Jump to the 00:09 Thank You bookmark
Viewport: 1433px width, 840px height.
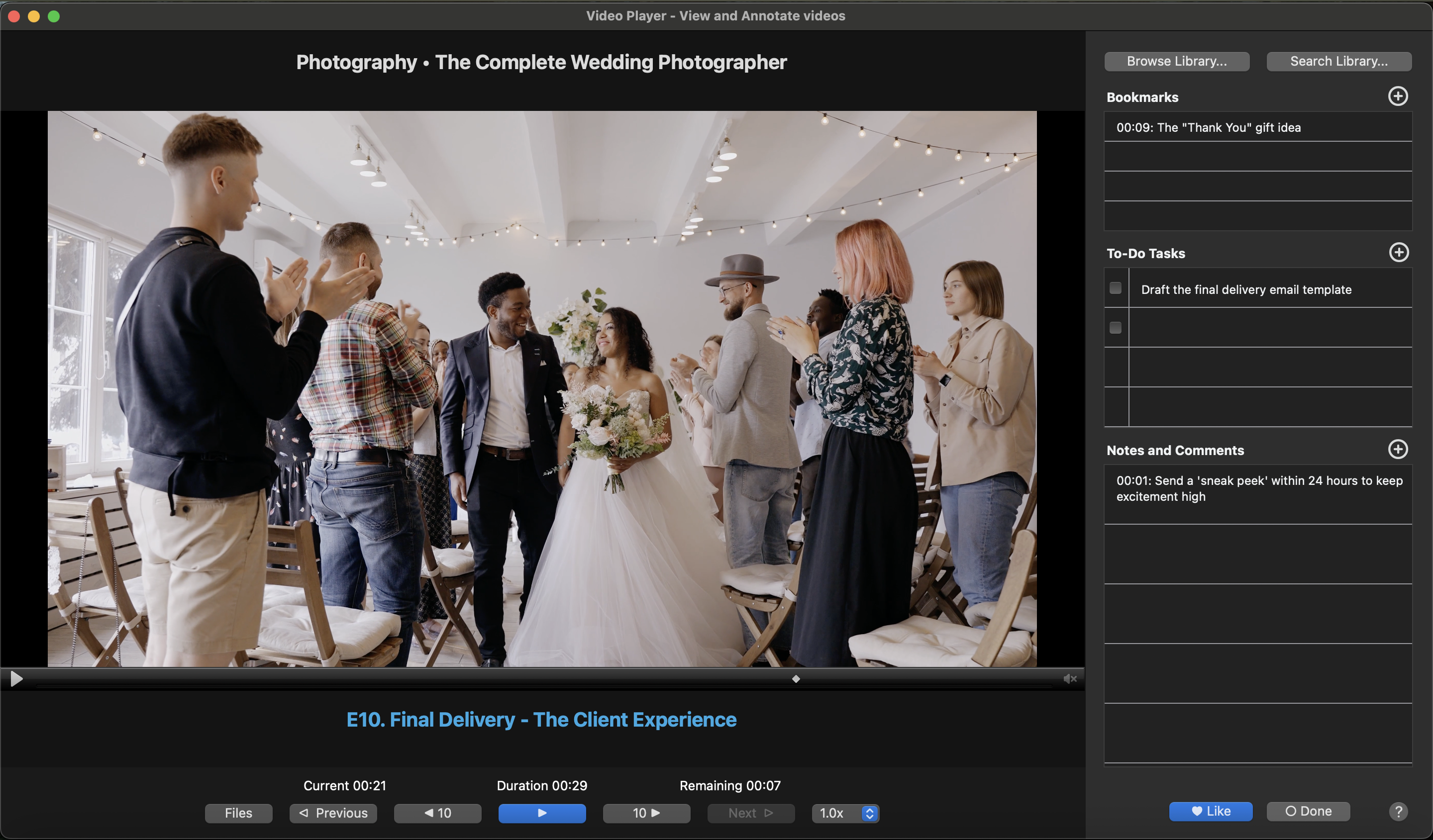point(1208,127)
